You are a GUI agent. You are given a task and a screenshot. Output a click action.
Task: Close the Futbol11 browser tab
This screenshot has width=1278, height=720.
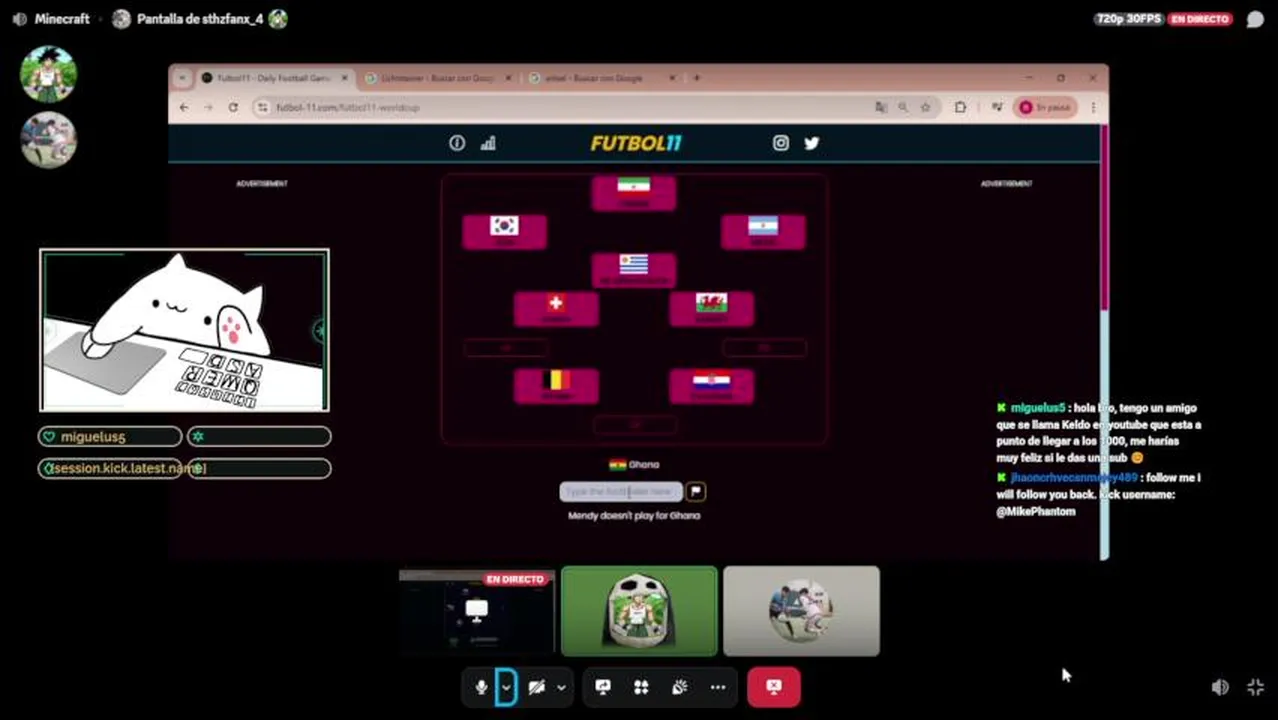(345, 78)
